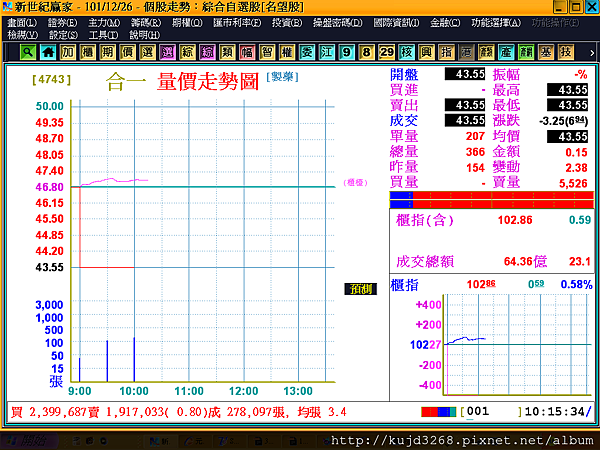Screen dimensions: 600x450
Task: Open the 興 toolbar icon
Action: click(426, 52)
